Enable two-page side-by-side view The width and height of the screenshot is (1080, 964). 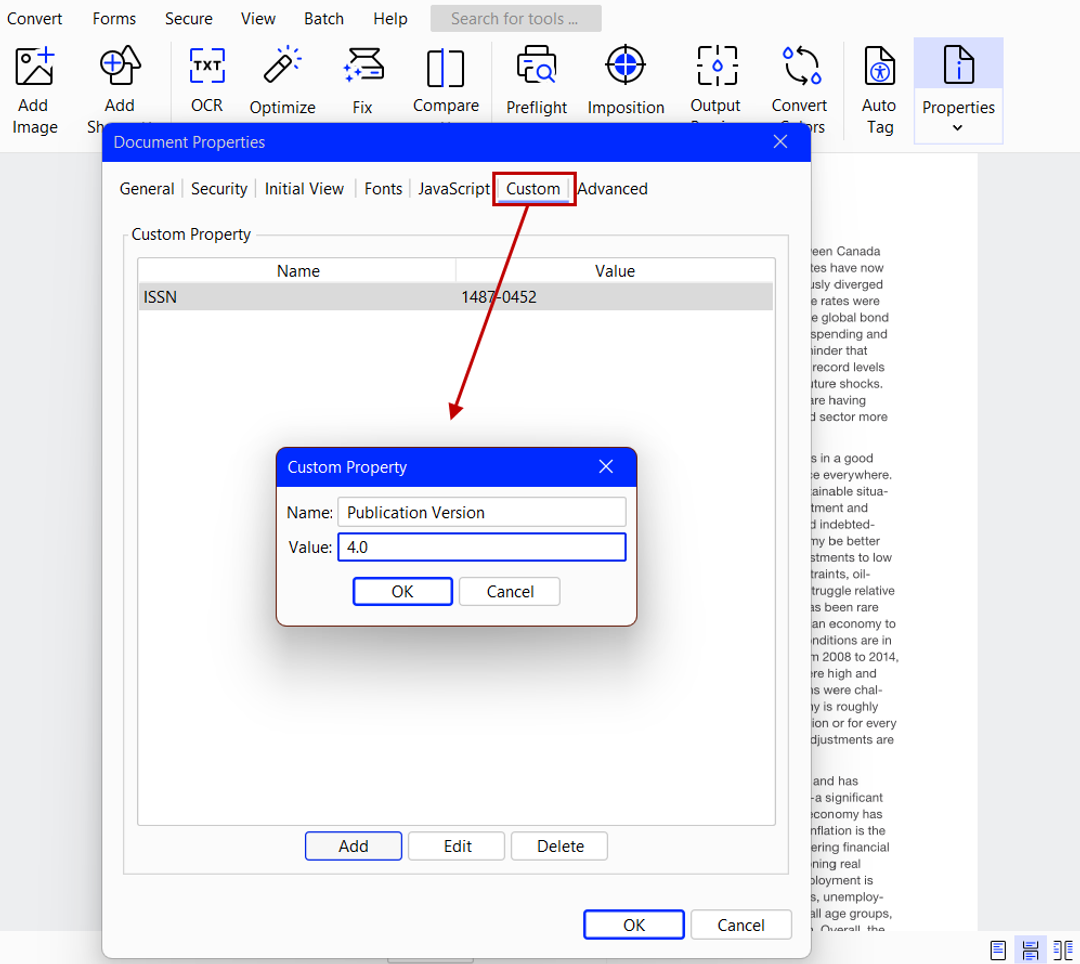click(1062, 950)
